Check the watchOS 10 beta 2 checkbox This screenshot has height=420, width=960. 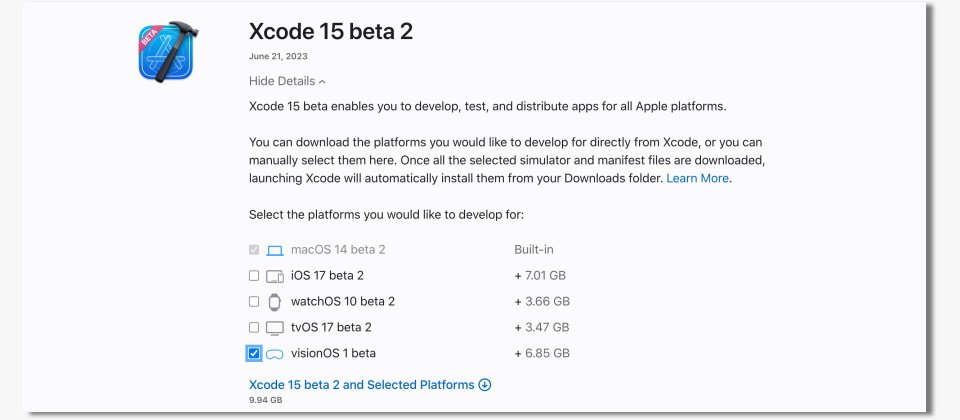(x=253, y=301)
